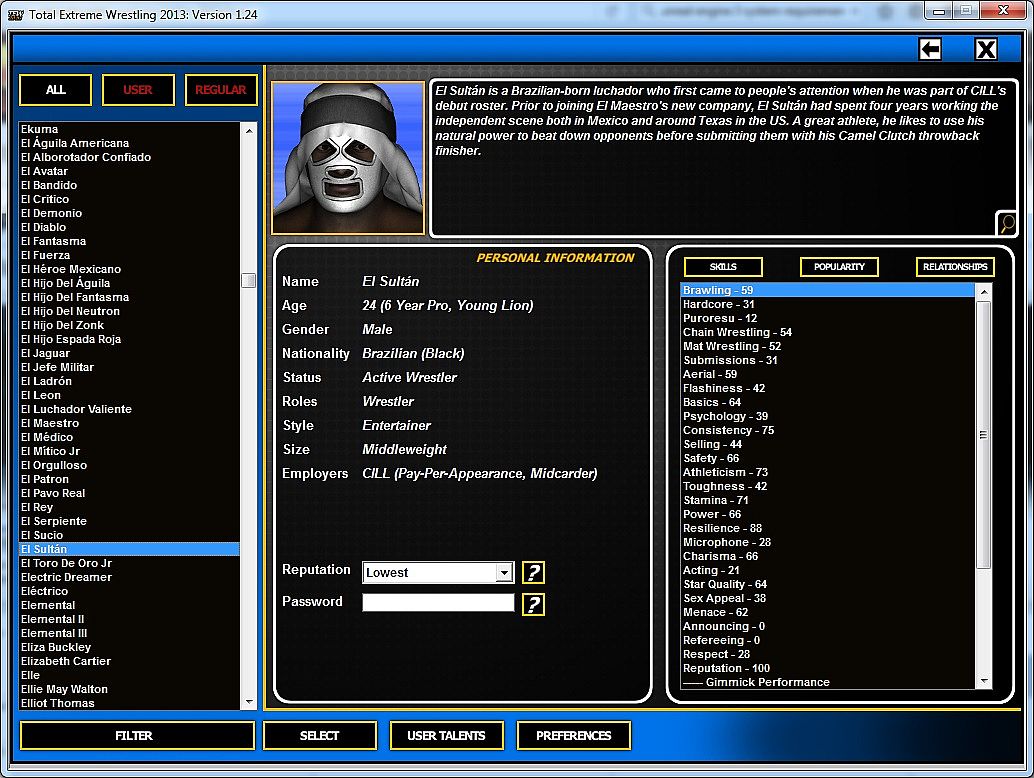Select Elliot Thomas
The width and height of the screenshot is (1034, 778).
click(x=129, y=703)
